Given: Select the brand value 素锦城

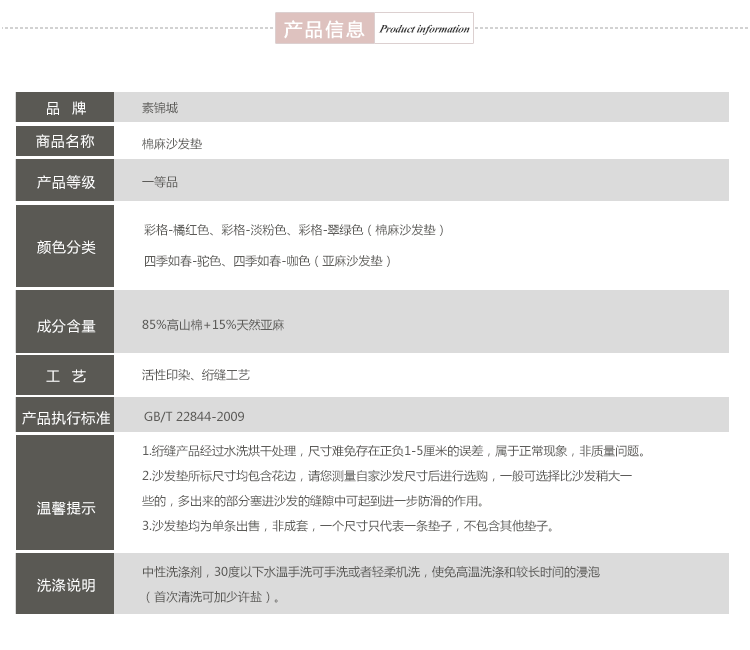Looking at the screenshot, I should click(160, 108).
